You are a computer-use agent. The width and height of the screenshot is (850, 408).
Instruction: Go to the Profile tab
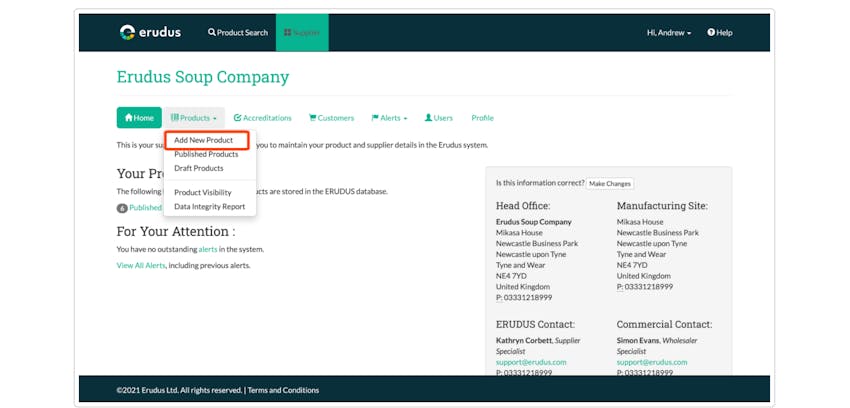tap(482, 118)
